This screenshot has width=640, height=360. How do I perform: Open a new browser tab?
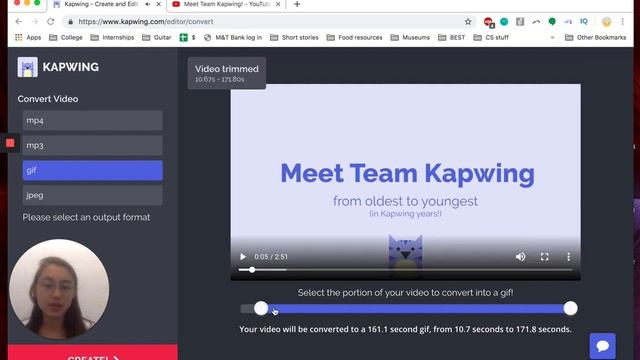click(297, 4)
